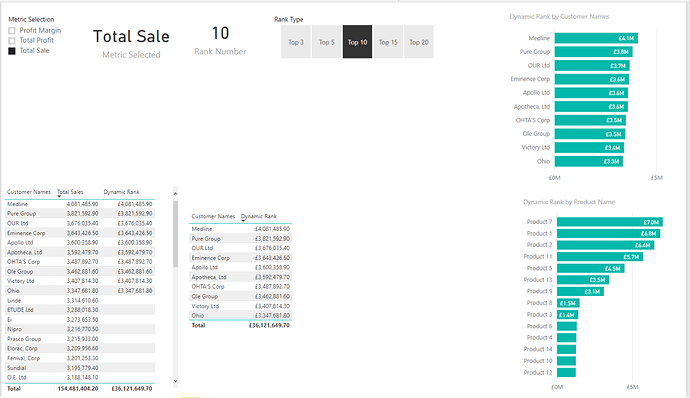Screen dimensions: 690x398
Task: Select the Ei row in left table
Action: 80,320
